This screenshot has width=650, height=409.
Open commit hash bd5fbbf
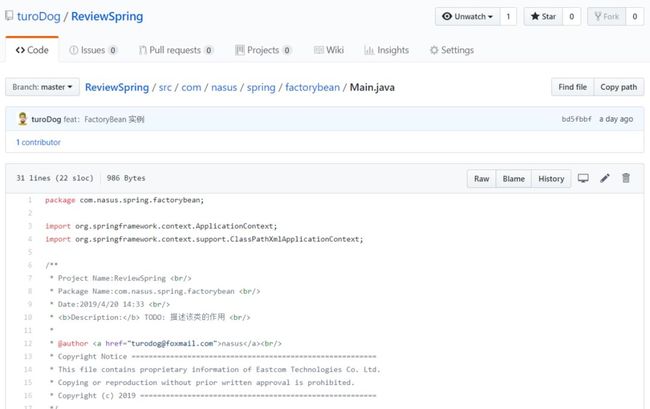tap(577, 119)
